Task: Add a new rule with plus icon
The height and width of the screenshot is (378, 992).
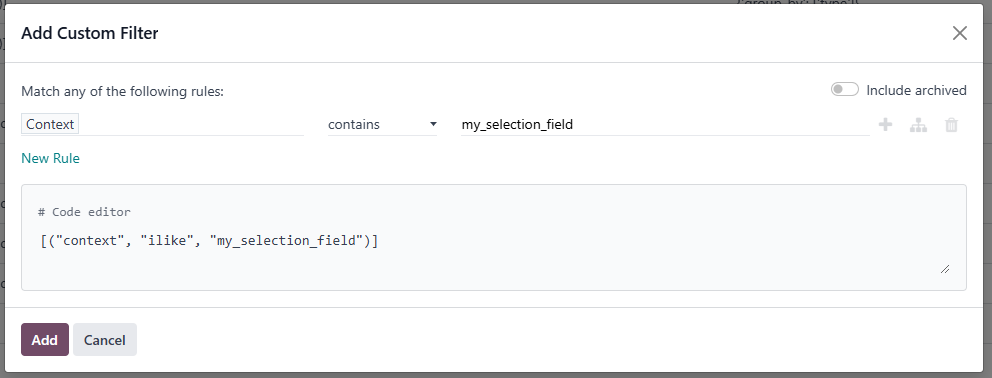Action: (886, 125)
